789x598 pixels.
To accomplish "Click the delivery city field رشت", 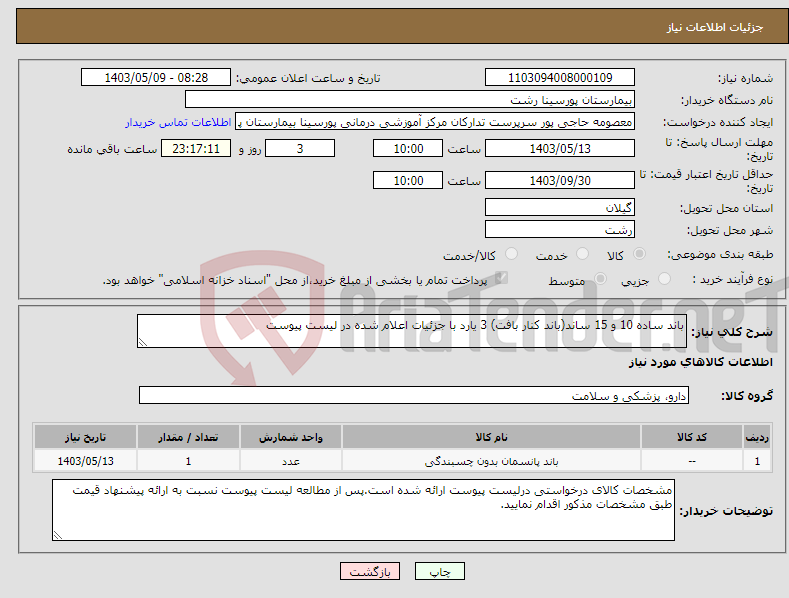I will (x=560, y=229).
